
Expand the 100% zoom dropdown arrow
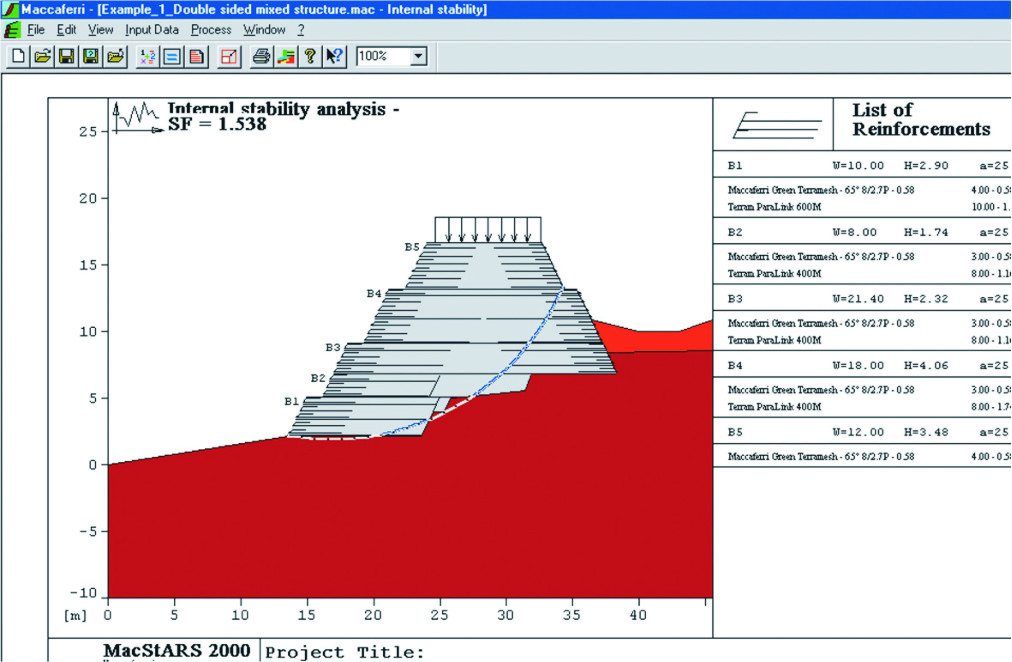418,57
